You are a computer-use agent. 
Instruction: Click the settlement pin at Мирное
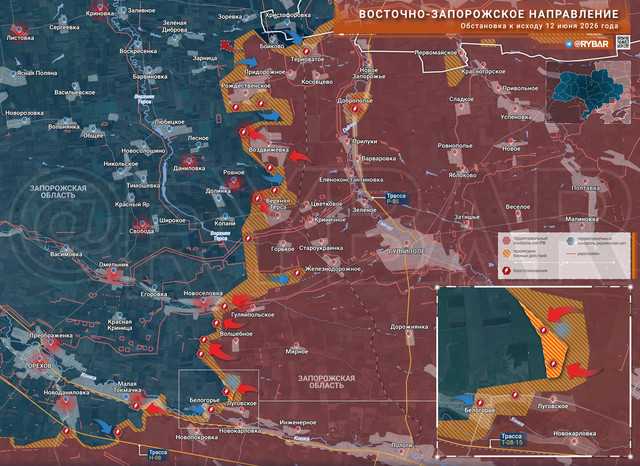(x=297, y=344)
